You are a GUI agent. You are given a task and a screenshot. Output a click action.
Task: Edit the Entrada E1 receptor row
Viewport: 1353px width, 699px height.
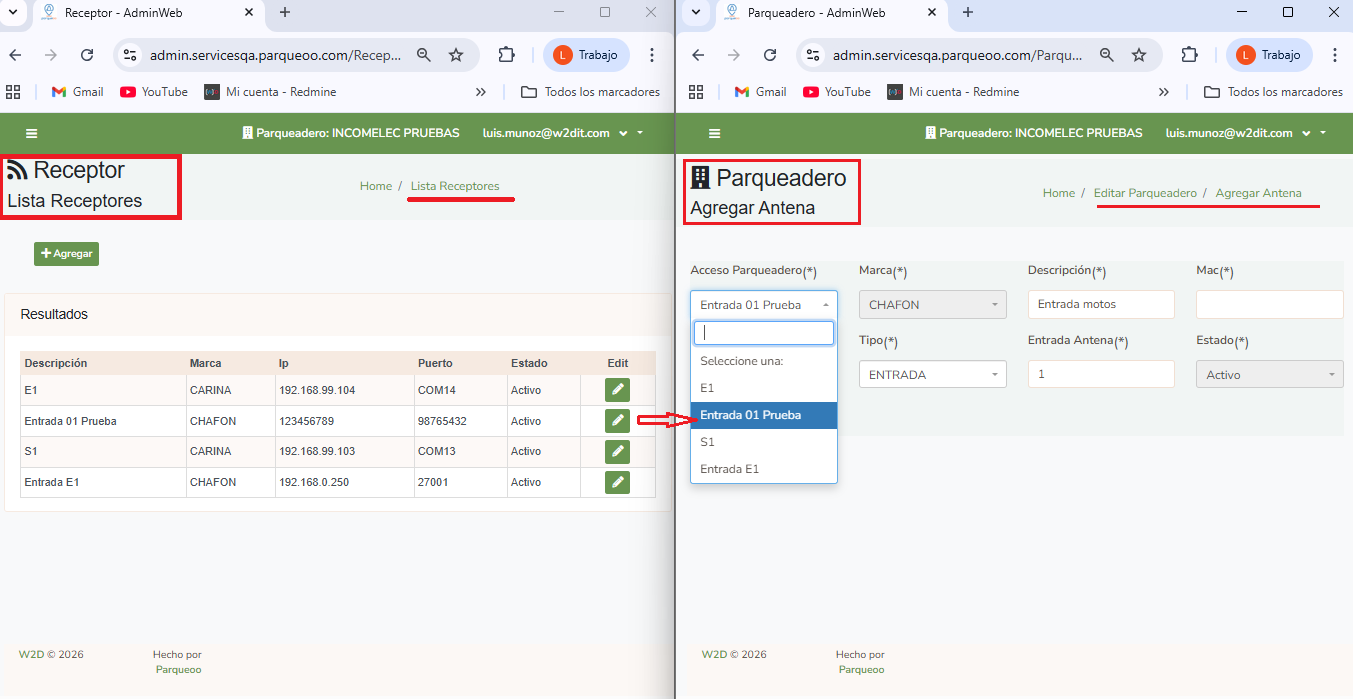pyautogui.click(x=617, y=482)
